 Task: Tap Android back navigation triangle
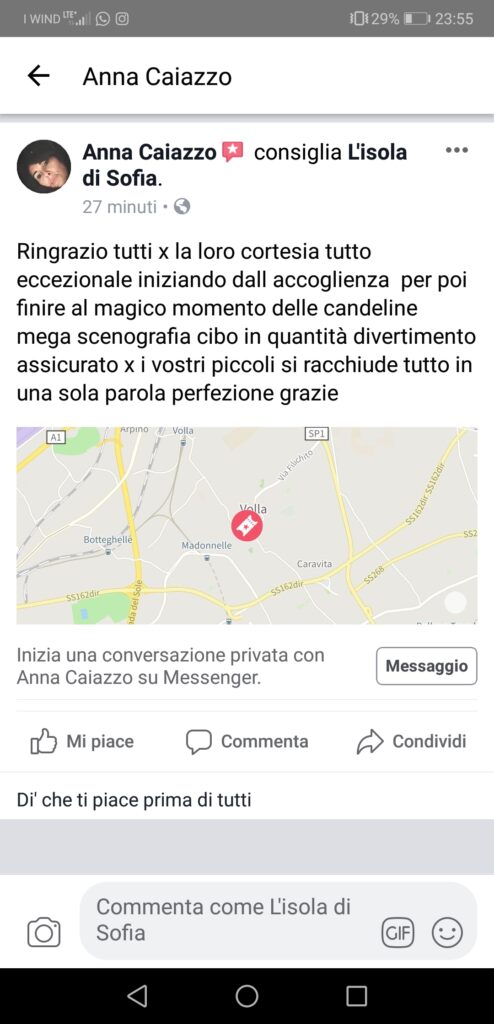[137, 996]
